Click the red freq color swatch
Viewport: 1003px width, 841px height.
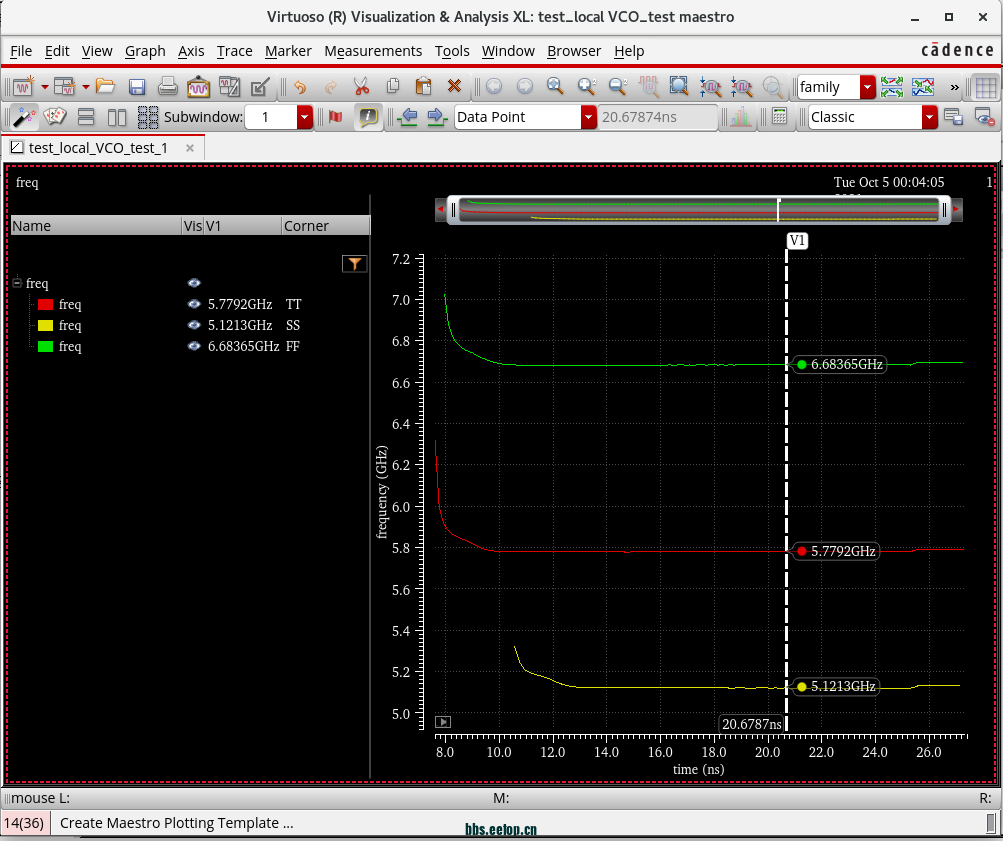[x=45, y=304]
